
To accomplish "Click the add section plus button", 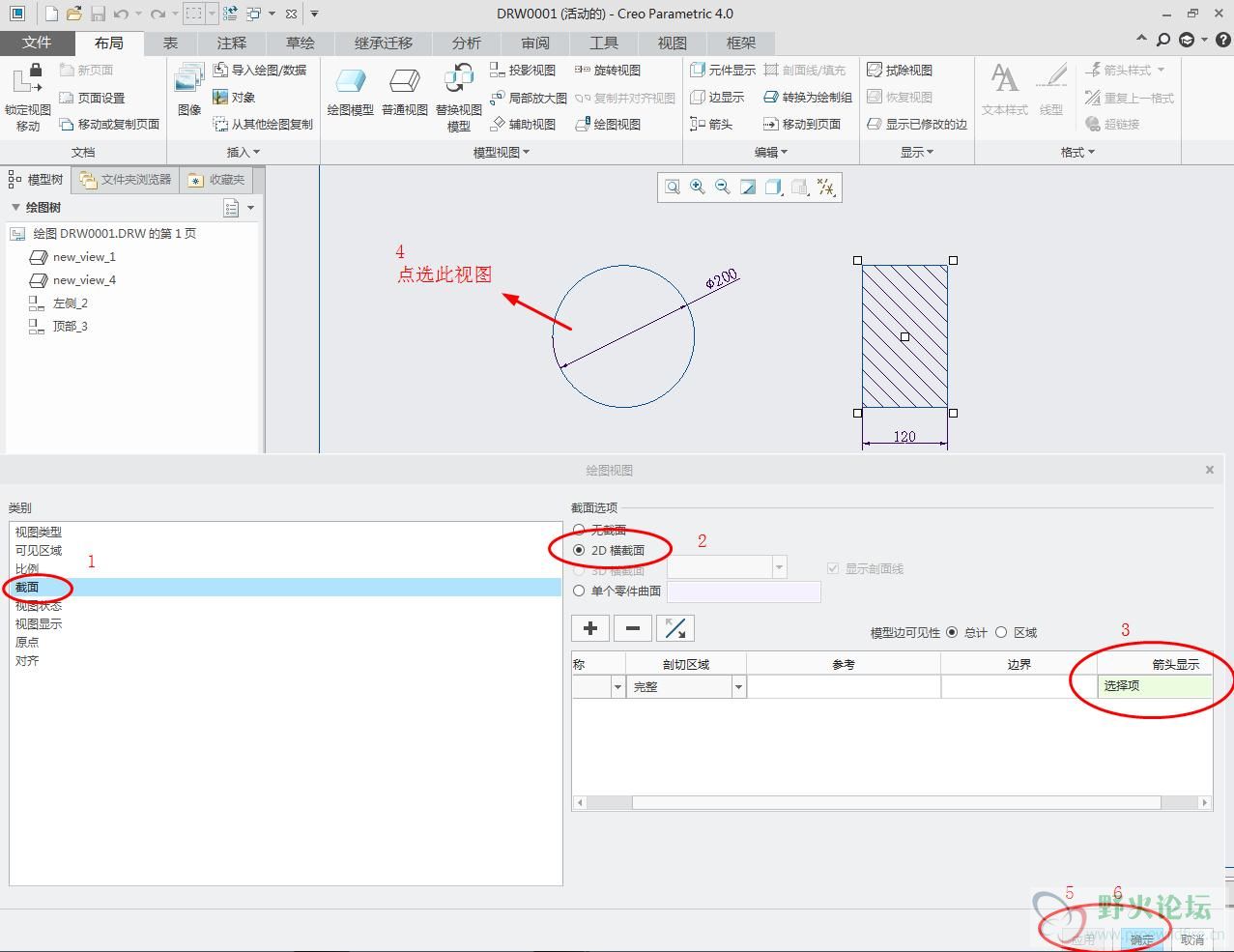I will pyautogui.click(x=590, y=628).
